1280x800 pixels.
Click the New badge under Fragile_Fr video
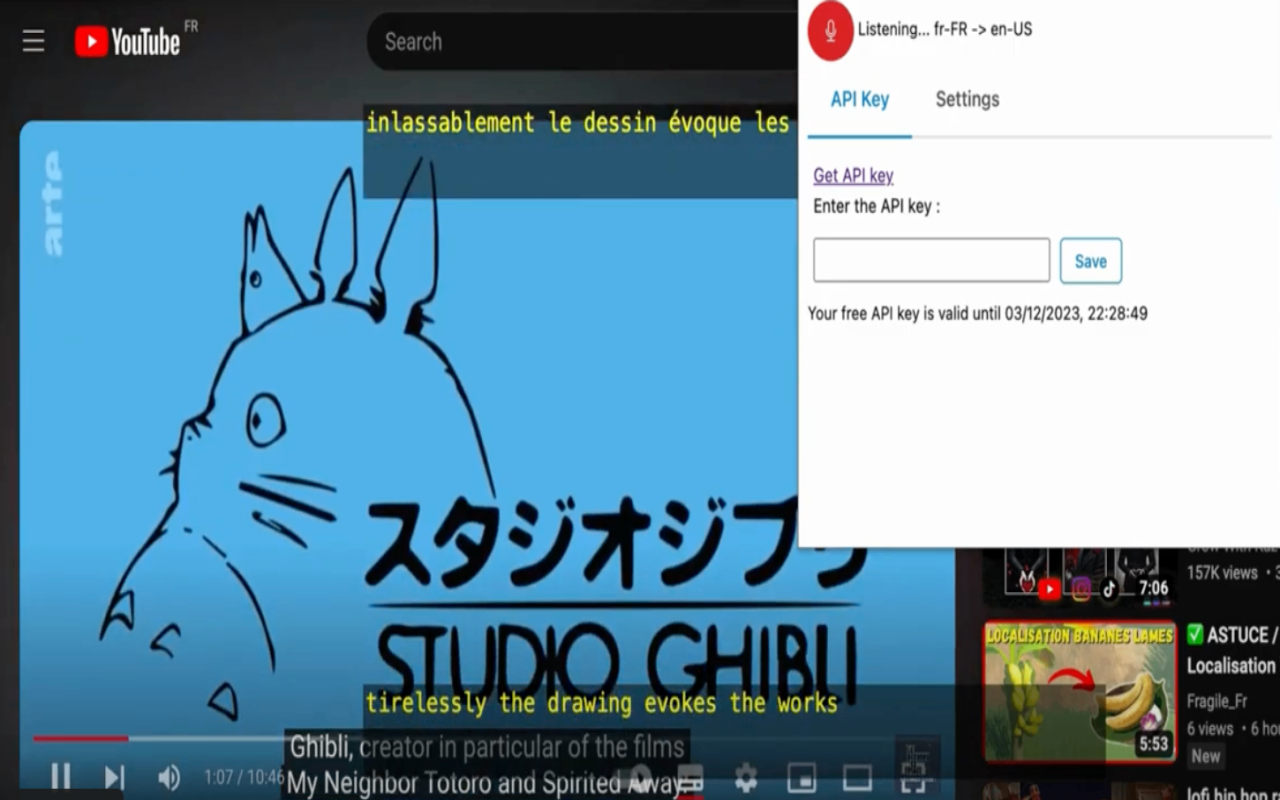[1205, 756]
